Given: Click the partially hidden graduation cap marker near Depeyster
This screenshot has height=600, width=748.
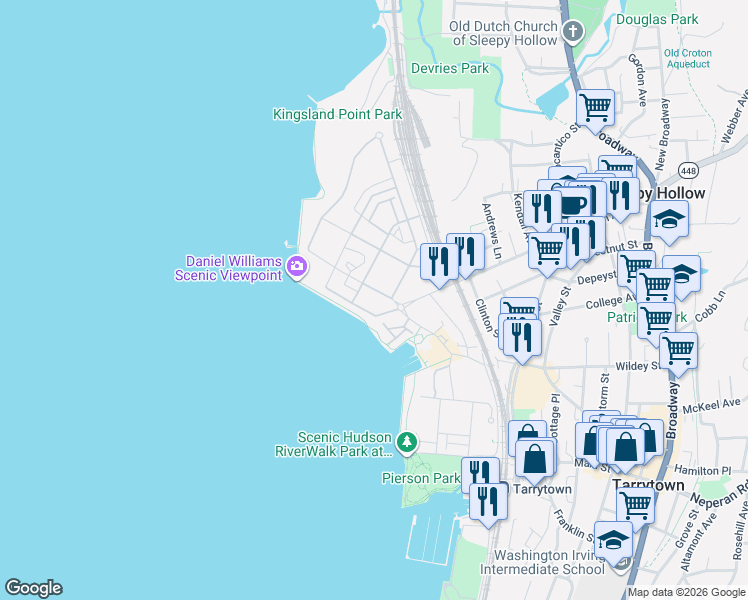Looking at the screenshot, I should pyautogui.click(x=686, y=274).
